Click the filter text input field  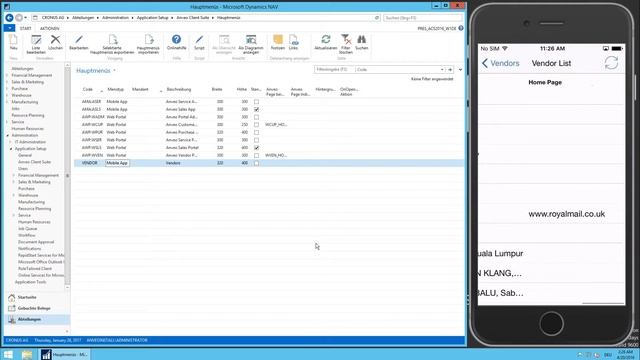(334, 69)
